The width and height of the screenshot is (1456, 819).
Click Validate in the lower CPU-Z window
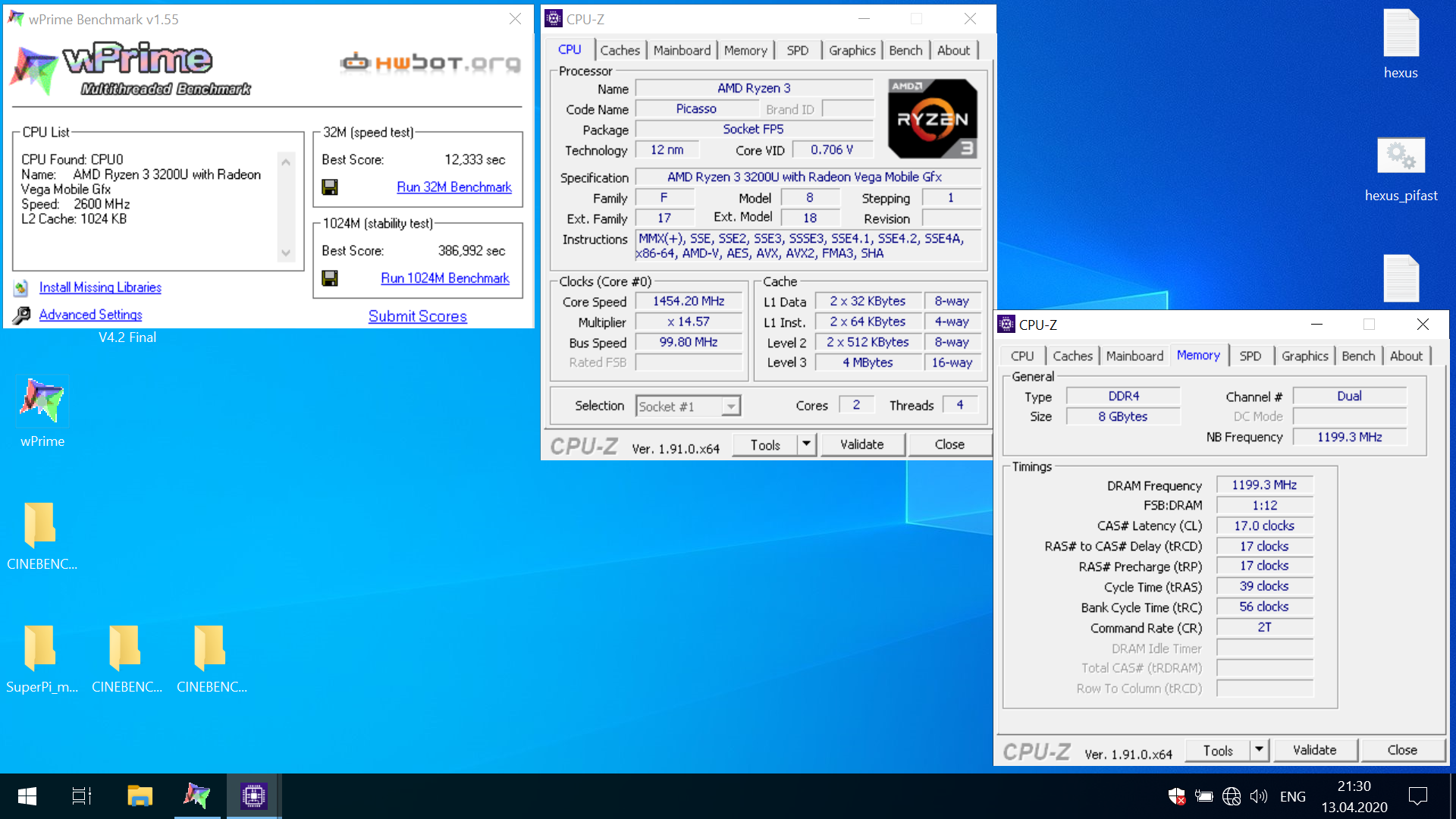point(1314,750)
